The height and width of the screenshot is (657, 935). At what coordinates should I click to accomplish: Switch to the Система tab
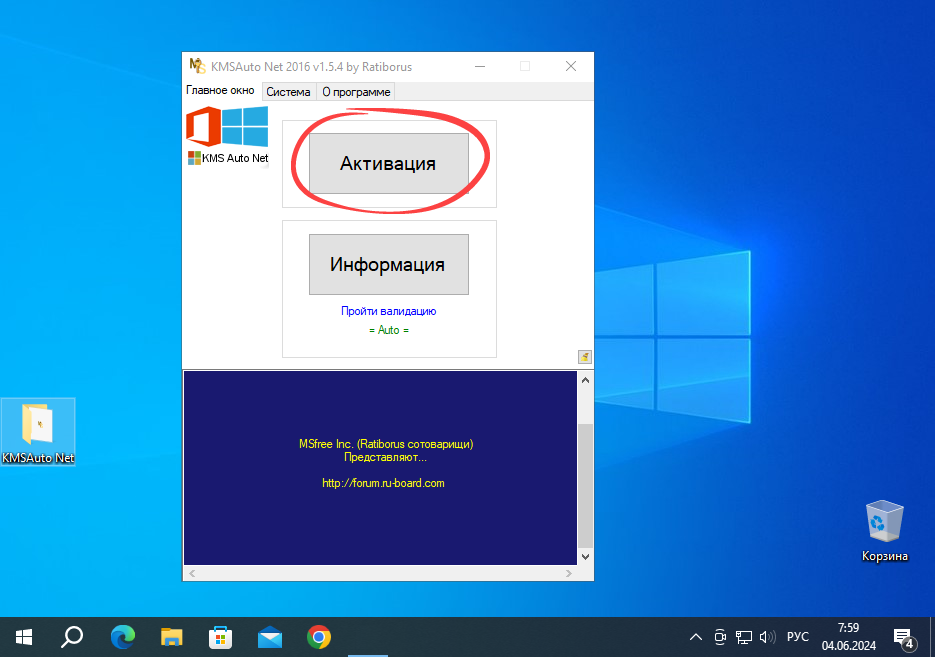pyautogui.click(x=288, y=92)
